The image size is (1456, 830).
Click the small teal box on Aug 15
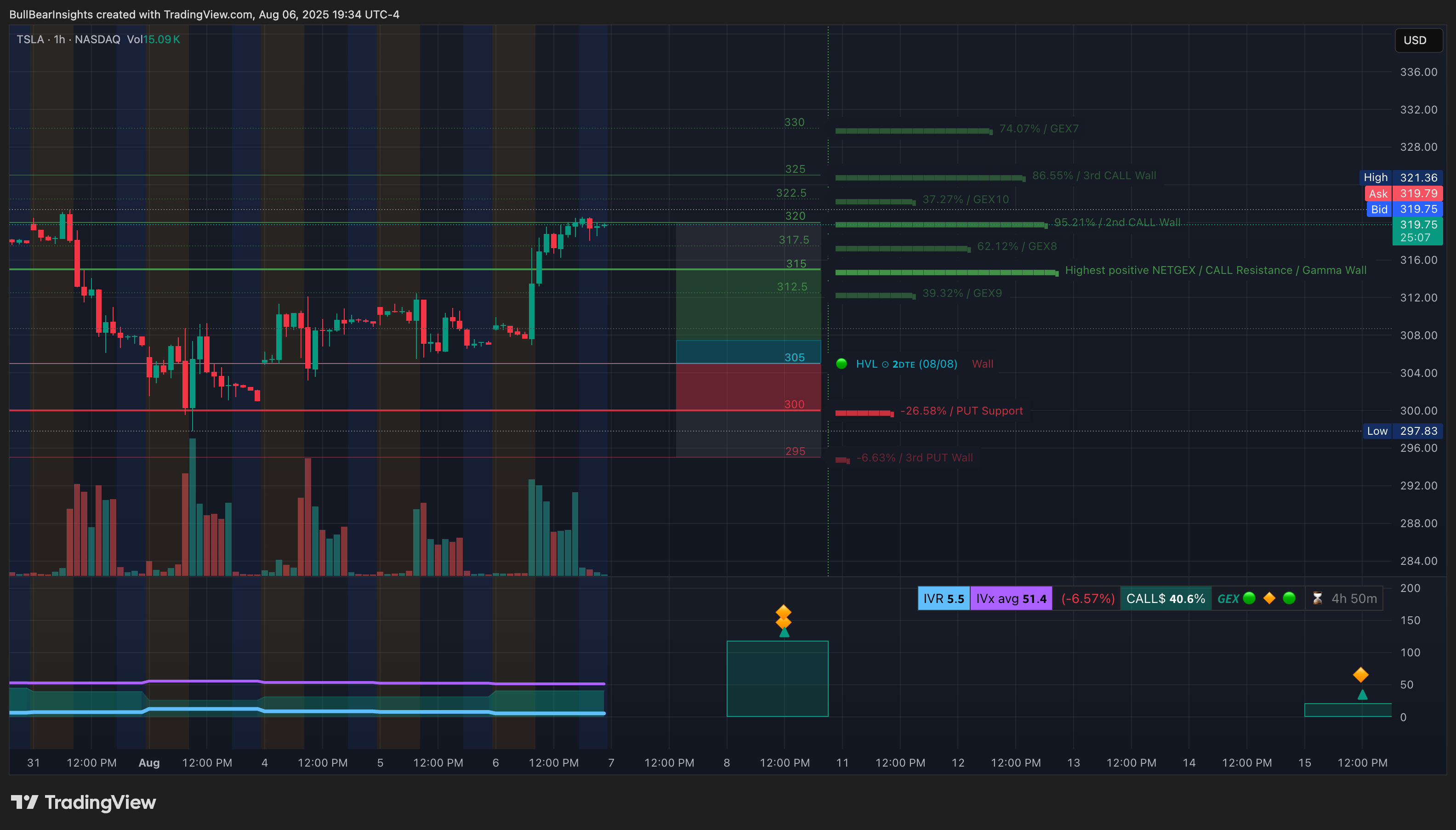[x=1348, y=710]
